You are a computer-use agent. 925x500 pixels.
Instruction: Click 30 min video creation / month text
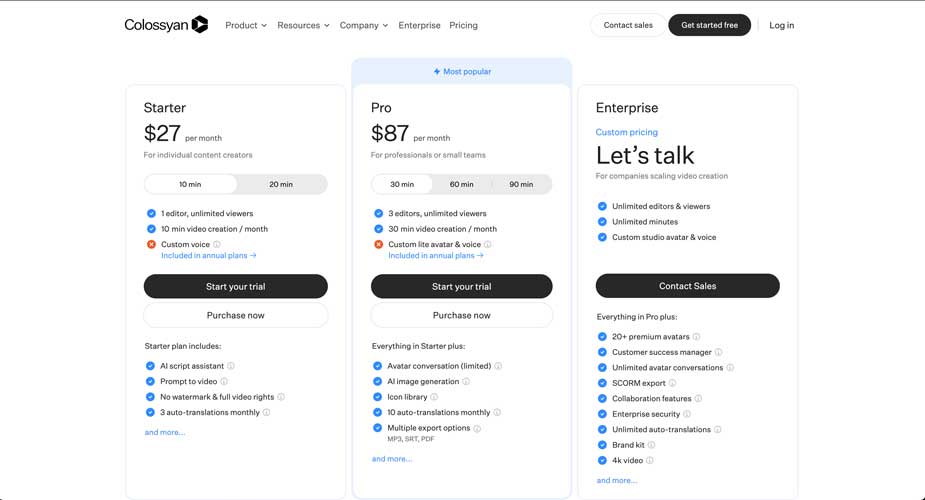click(x=442, y=229)
